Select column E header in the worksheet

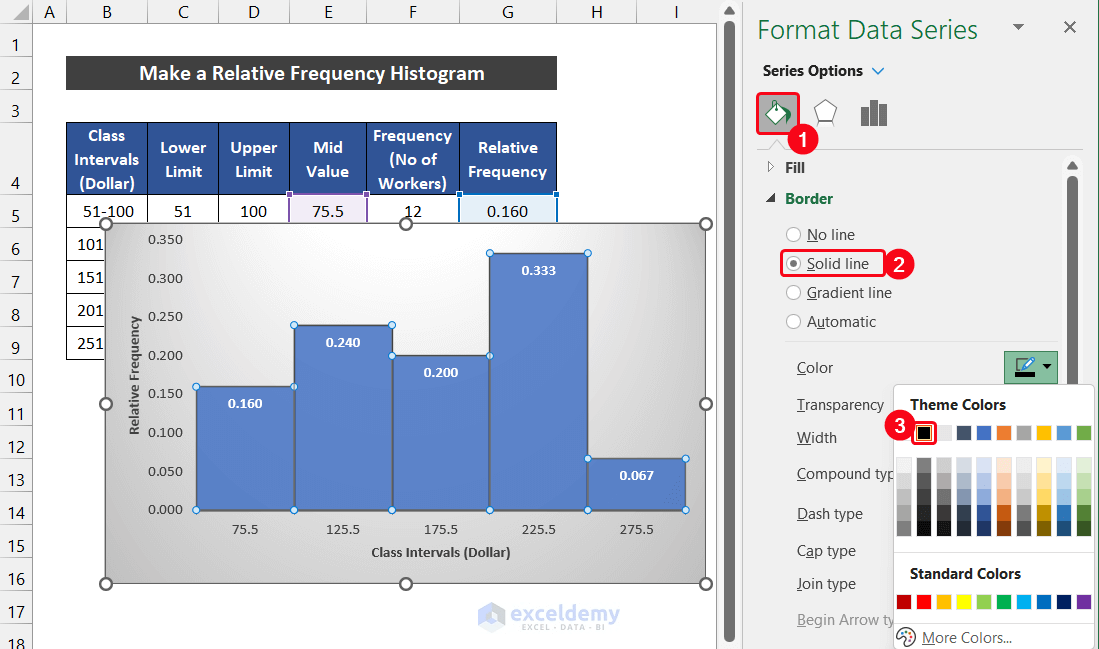coord(328,12)
